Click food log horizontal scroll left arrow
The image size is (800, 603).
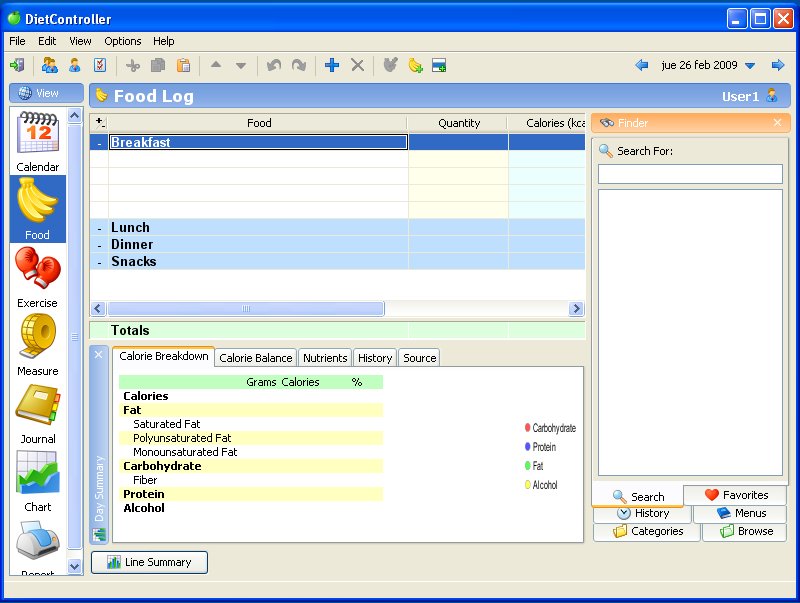[x=98, y=308]
